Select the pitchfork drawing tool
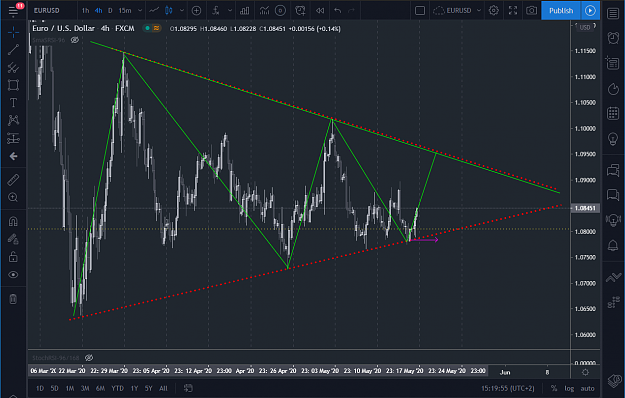Image resolution: width=625 pixels, height=398 pixels. coord(13,67)
